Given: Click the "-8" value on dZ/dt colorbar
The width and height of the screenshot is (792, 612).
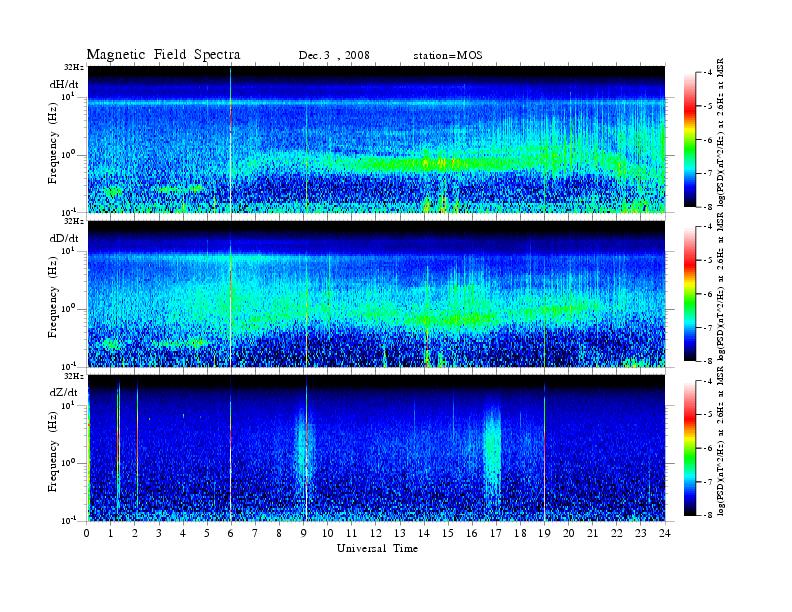Looking at the screenshot, I should [x=708, y=515].
